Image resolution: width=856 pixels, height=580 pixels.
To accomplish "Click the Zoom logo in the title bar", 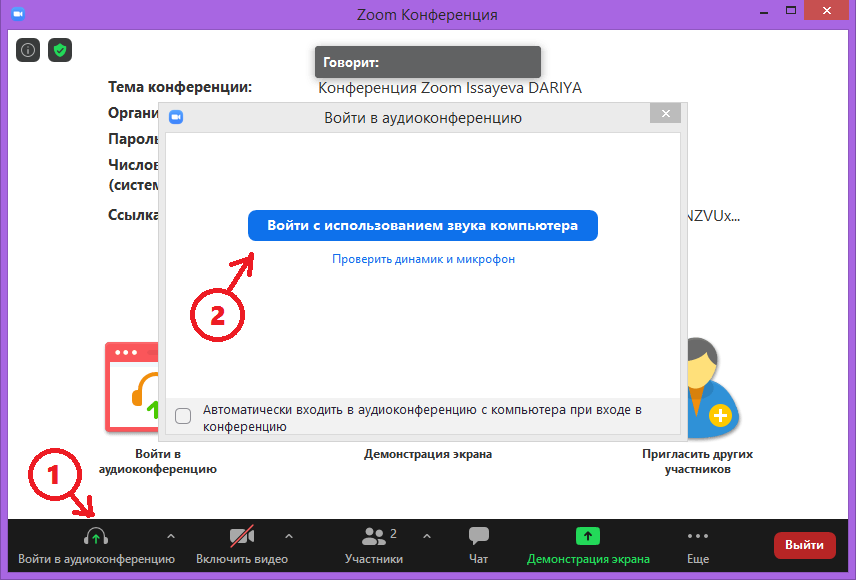I will 18,14.
